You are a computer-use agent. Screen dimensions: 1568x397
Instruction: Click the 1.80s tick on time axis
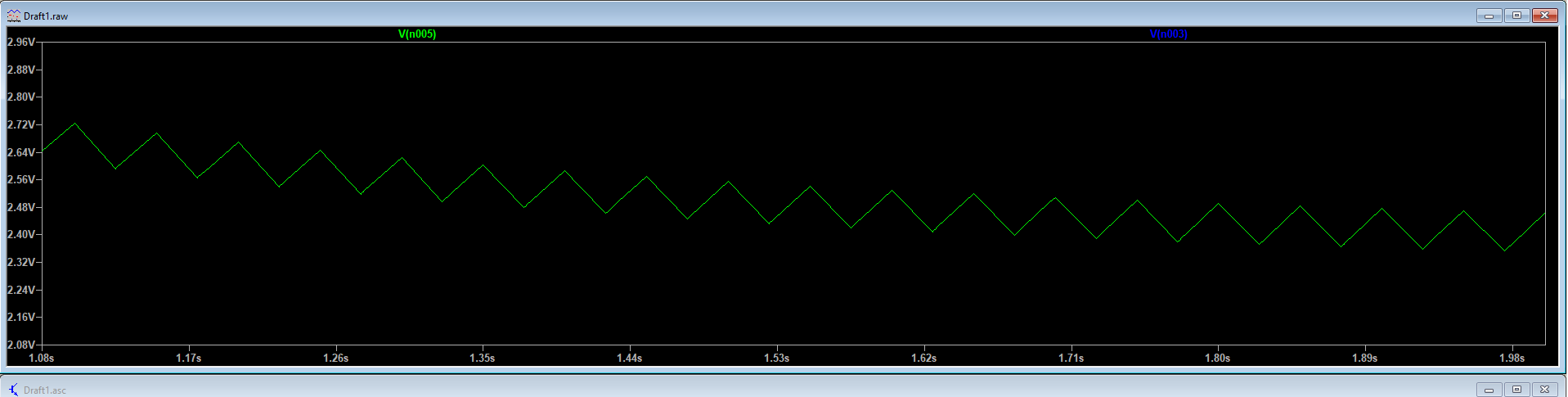(x=1218, y=358)
